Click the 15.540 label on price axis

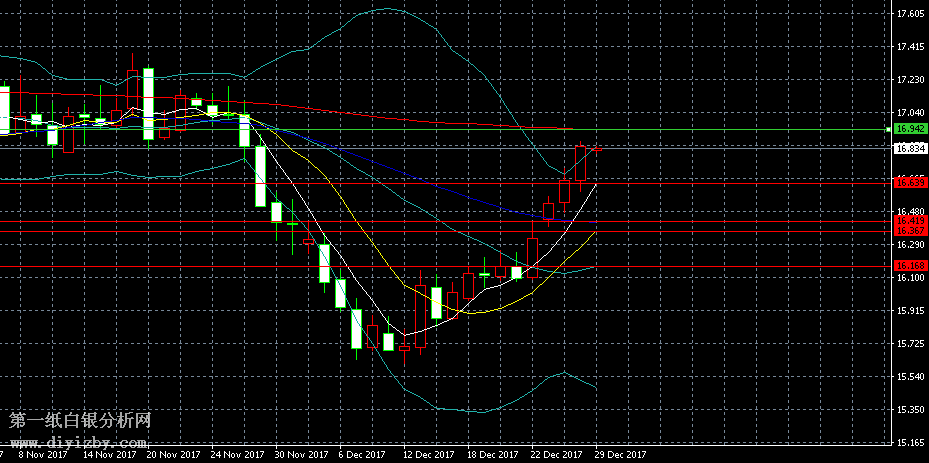910,376
